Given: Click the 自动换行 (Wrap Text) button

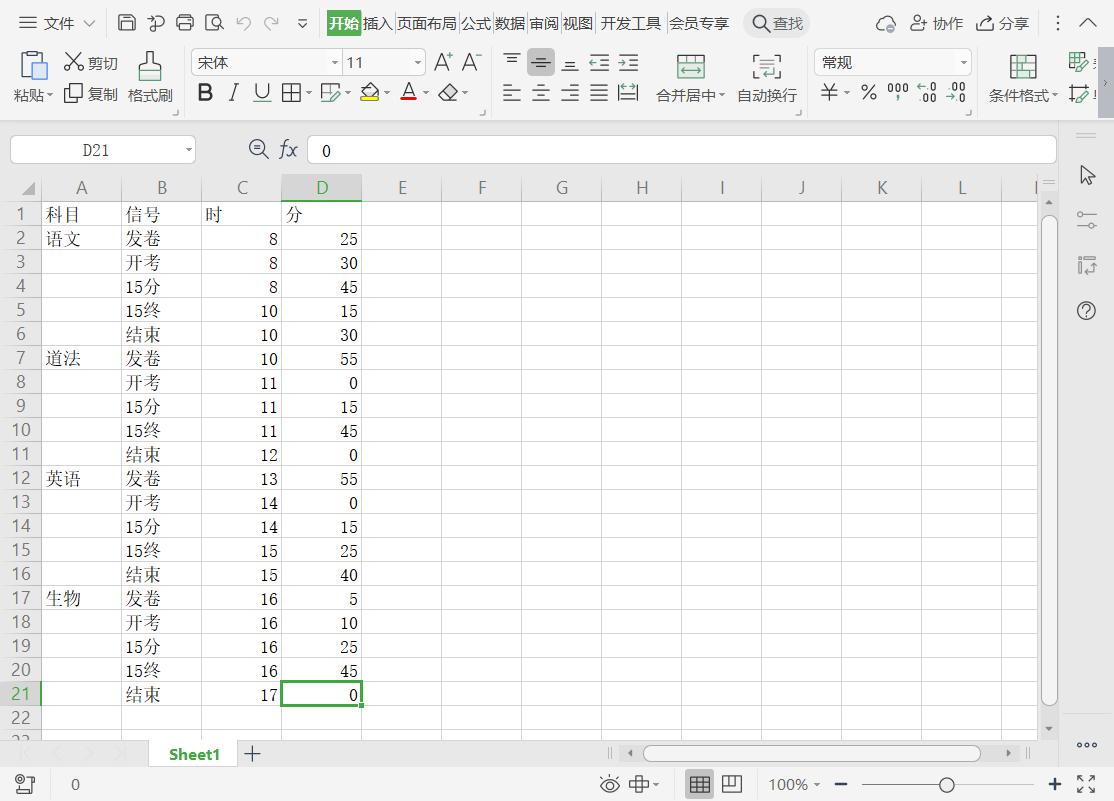Looking at the screenshot, I should pos(767,79).
